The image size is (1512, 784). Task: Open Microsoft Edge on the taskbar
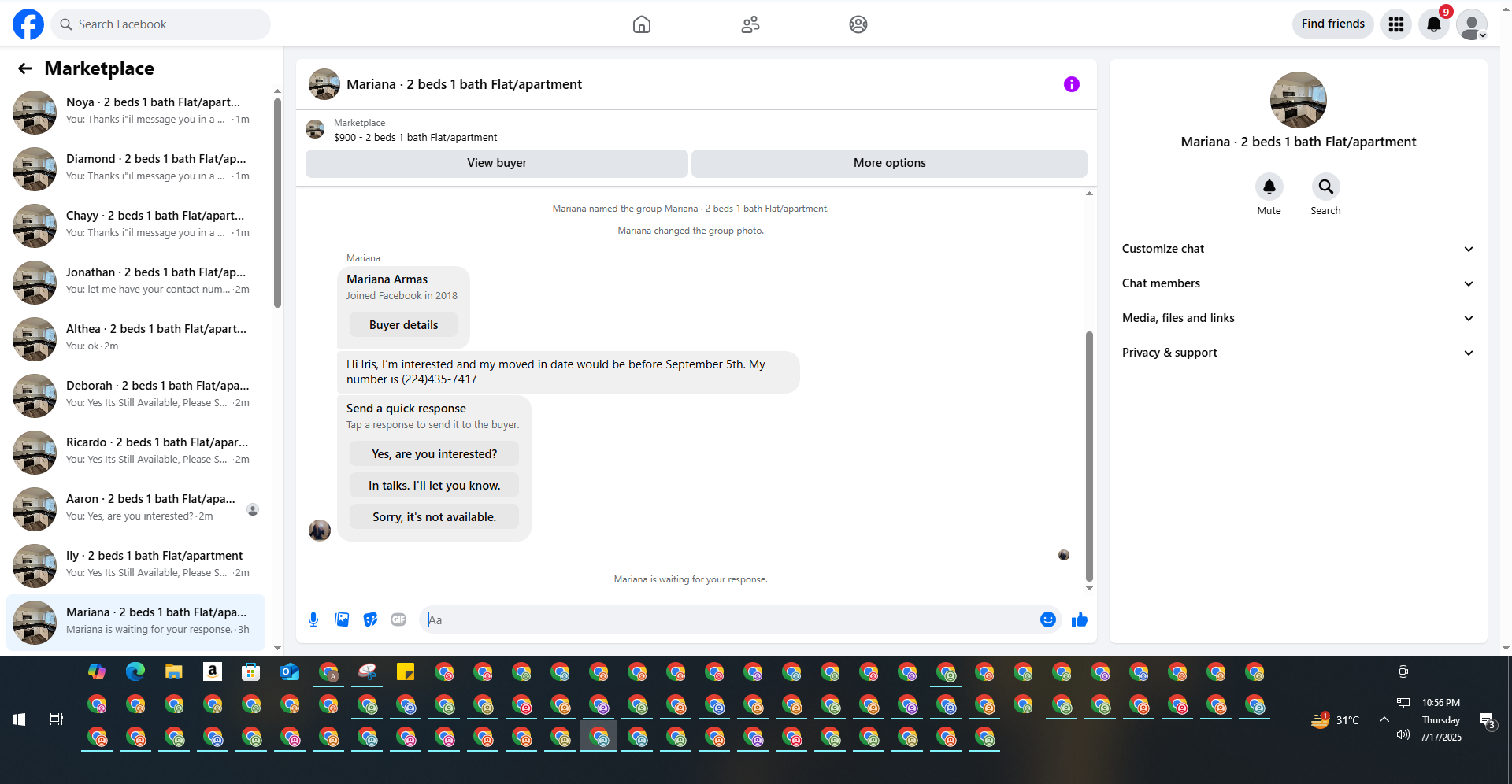tap(135, 671)
